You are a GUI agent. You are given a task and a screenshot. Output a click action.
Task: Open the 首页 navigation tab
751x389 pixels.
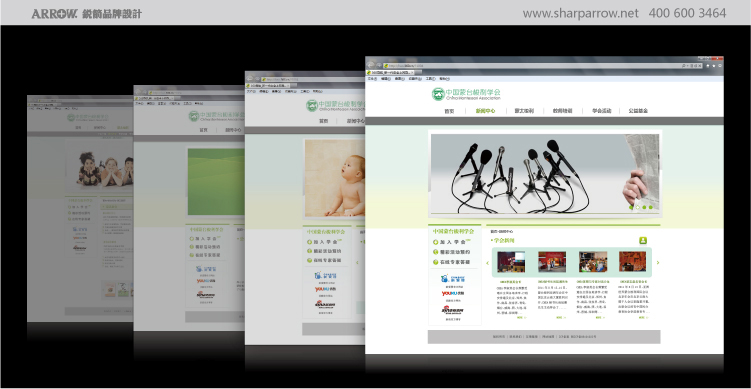point(449,111)
